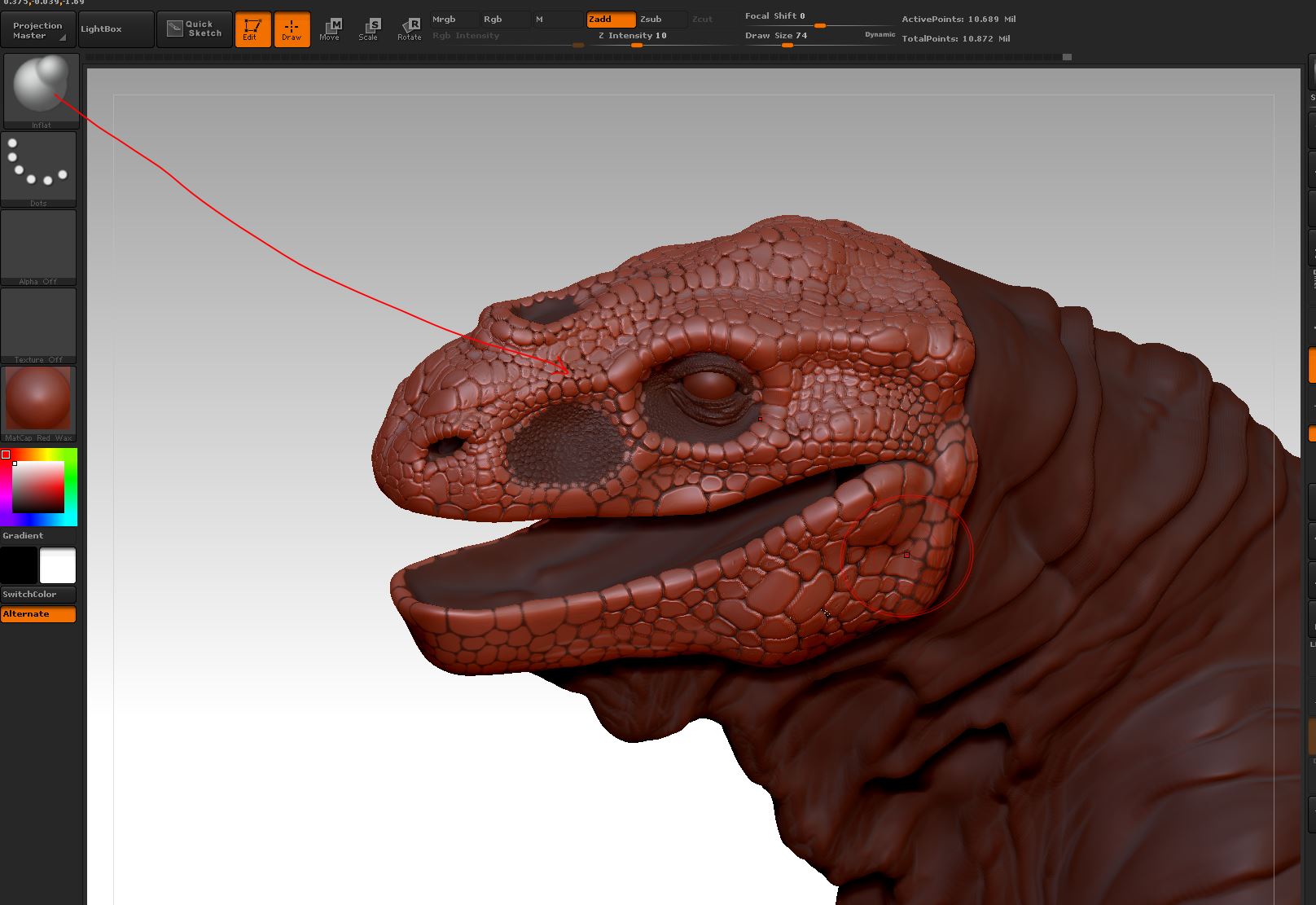
Task: Click the Gradient button
Action: click(x=38, y=536)
